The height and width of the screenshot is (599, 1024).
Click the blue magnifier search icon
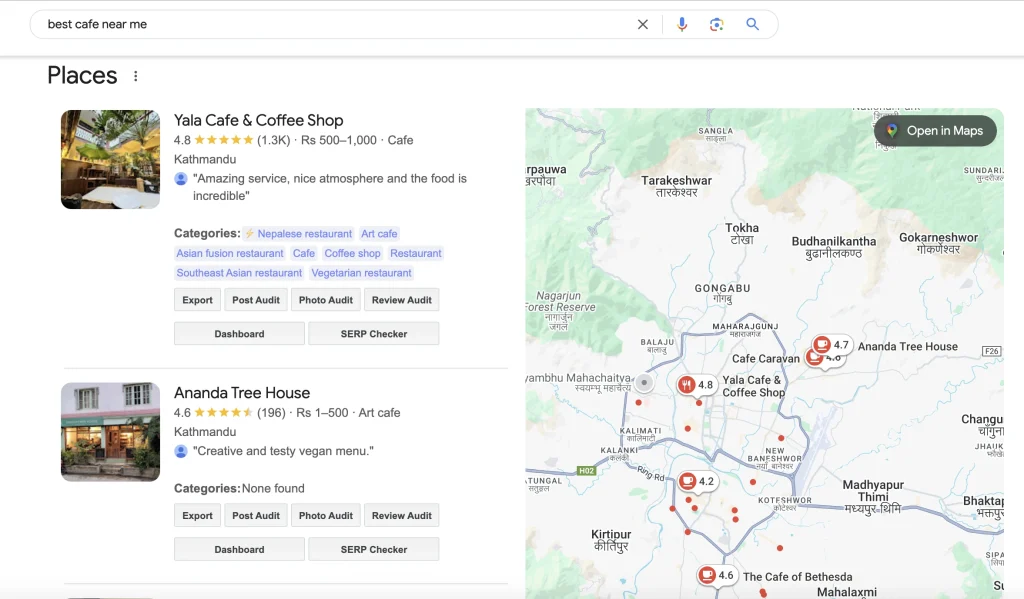point(753,24)
